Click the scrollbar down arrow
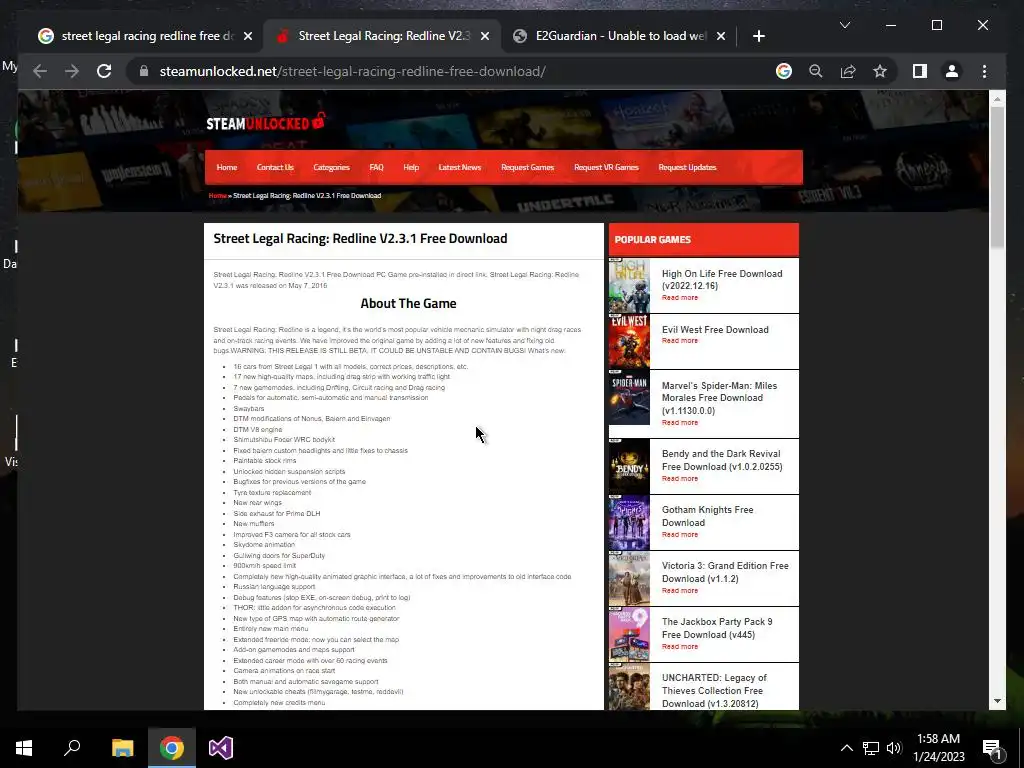 (997, 701)
